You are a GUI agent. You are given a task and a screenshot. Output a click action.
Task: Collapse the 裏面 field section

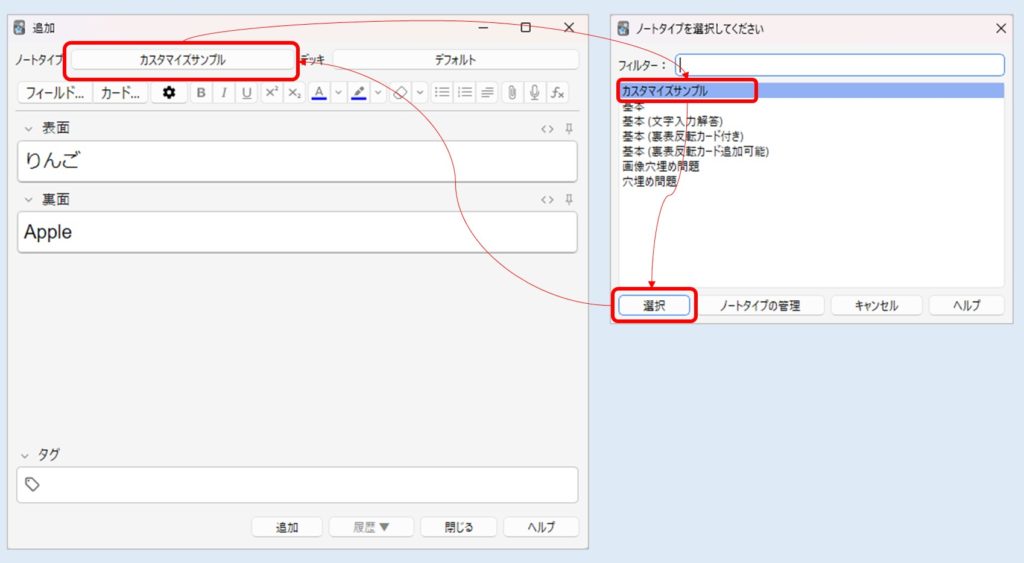pos(28,200)
